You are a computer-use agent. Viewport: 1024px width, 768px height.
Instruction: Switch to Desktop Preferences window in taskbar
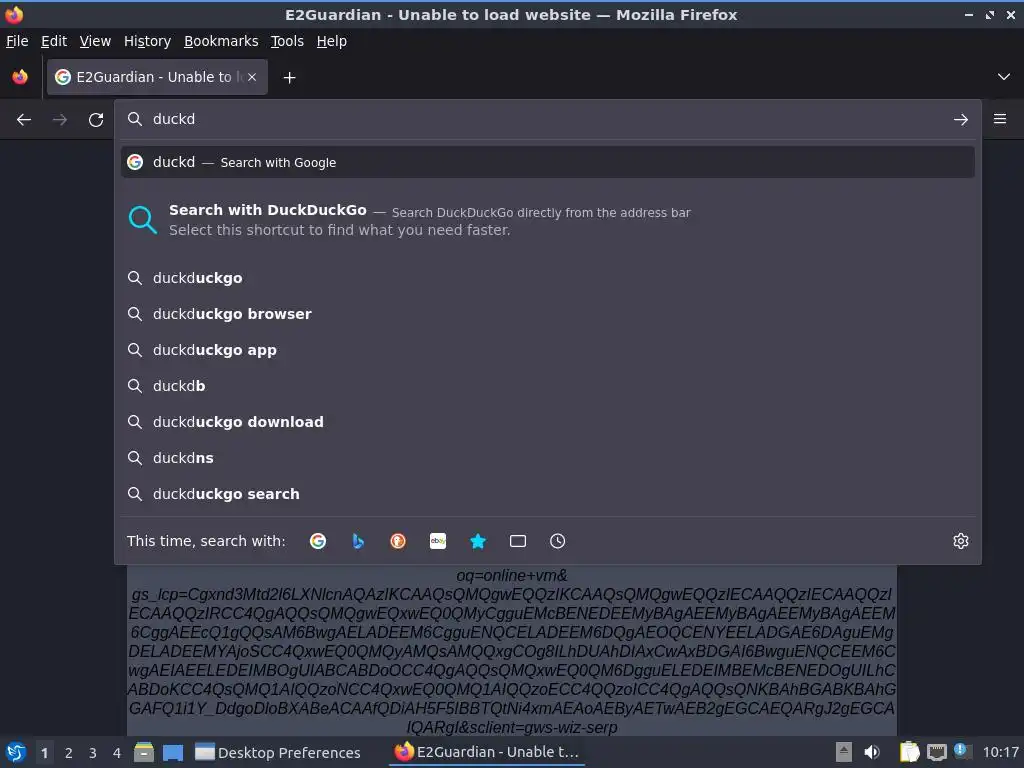click(x=278, y=753)
